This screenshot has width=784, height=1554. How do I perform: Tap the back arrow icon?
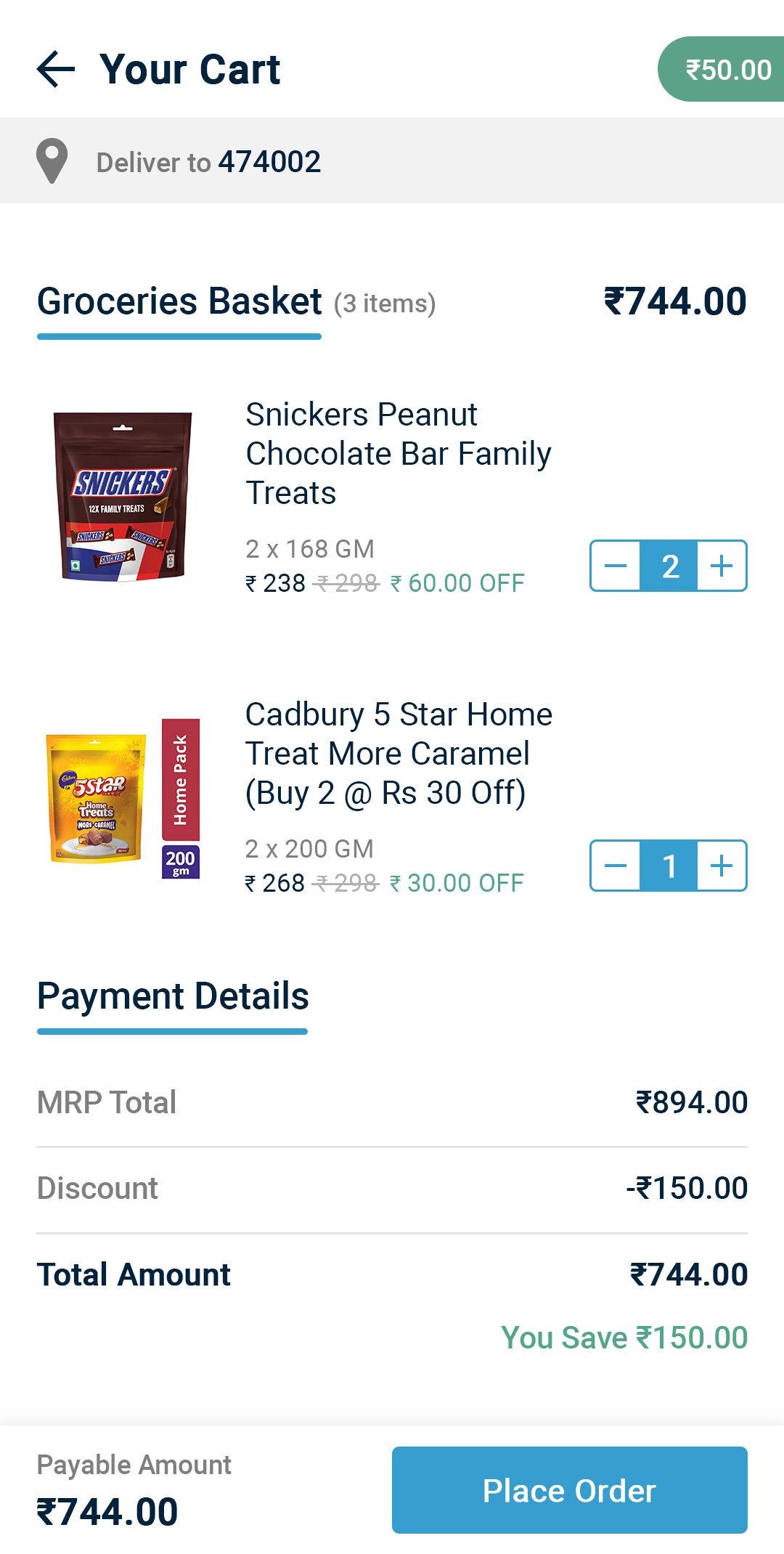pyautogui.click(x=56, y=70)
